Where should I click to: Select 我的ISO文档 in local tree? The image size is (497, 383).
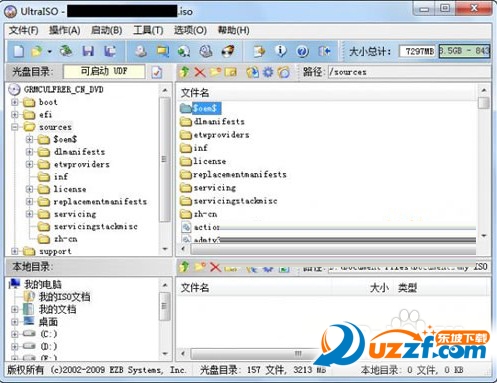click(x=65, y=297)
